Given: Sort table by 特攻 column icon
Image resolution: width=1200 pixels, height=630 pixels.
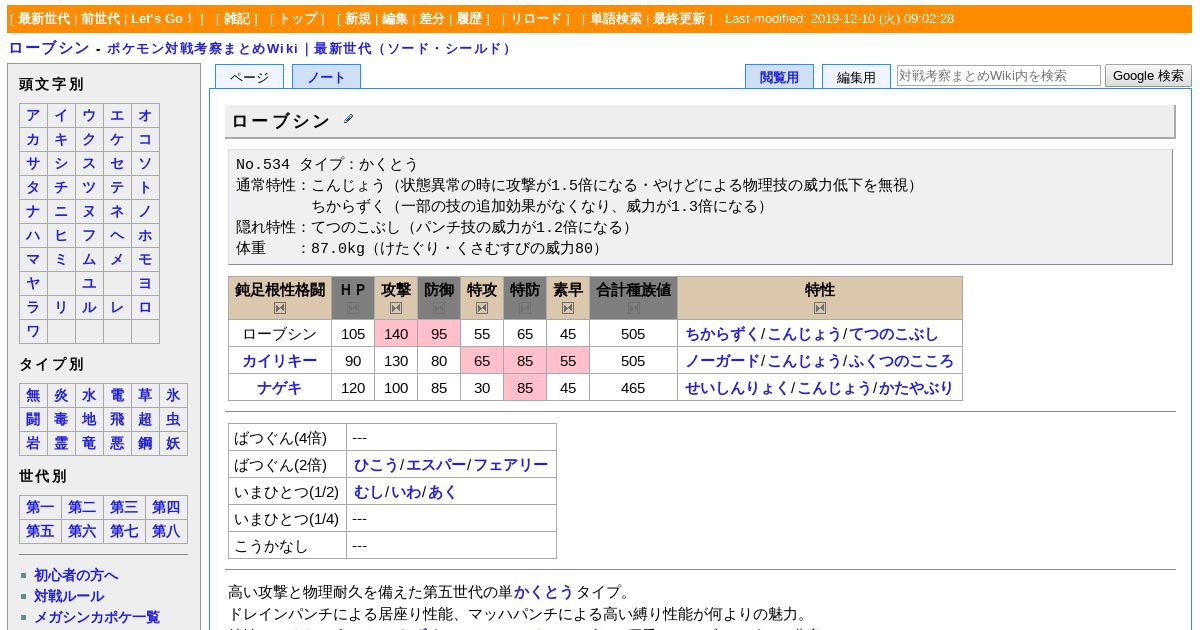Looking at the screenshot, I should 482,308.
